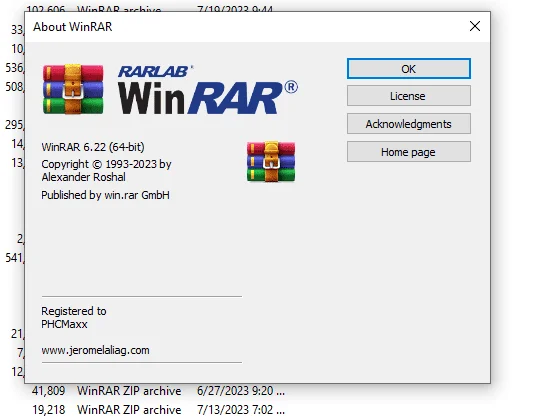This screenshot has height=419, width=548.
Task: Select the WinRAR 6.22 (64-bit) version text
Action: pos(93,147)
